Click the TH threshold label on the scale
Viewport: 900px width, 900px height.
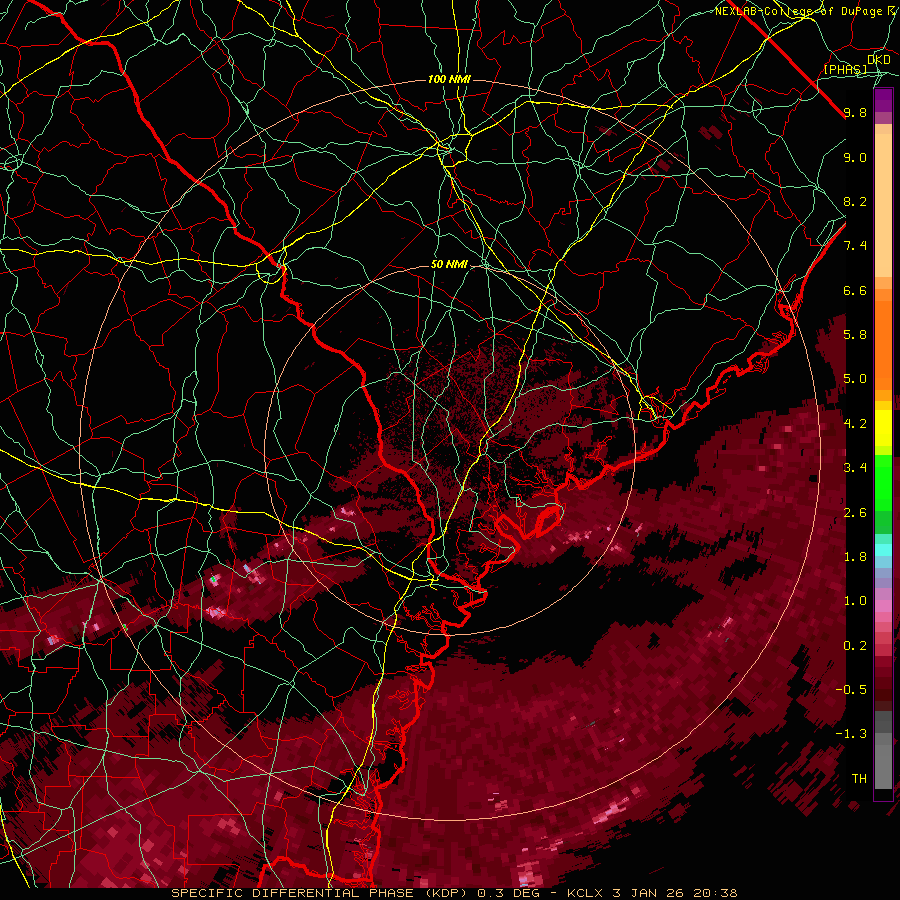[x=859, y=779]
